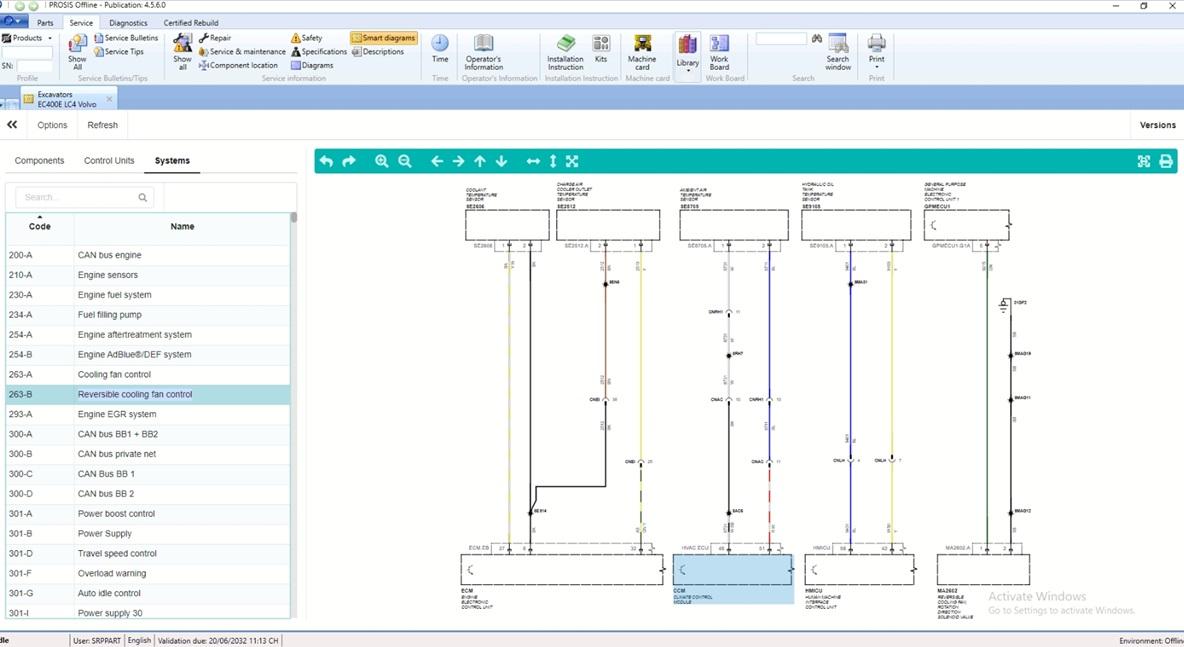
Task: Pan the diagram left with arrow
Action: [436, 161]
